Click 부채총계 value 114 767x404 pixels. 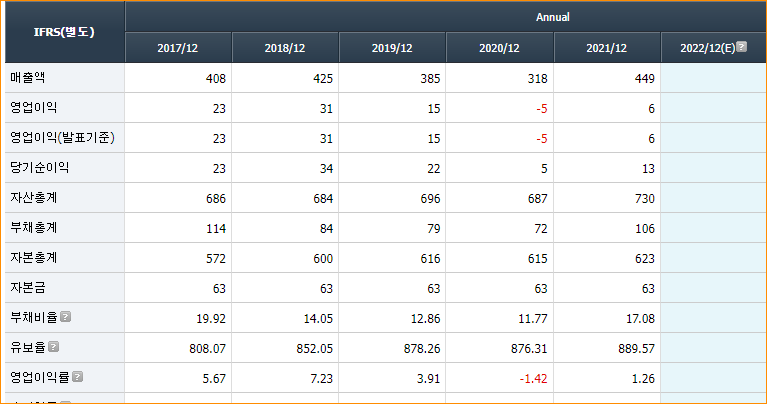coord(216,228)
